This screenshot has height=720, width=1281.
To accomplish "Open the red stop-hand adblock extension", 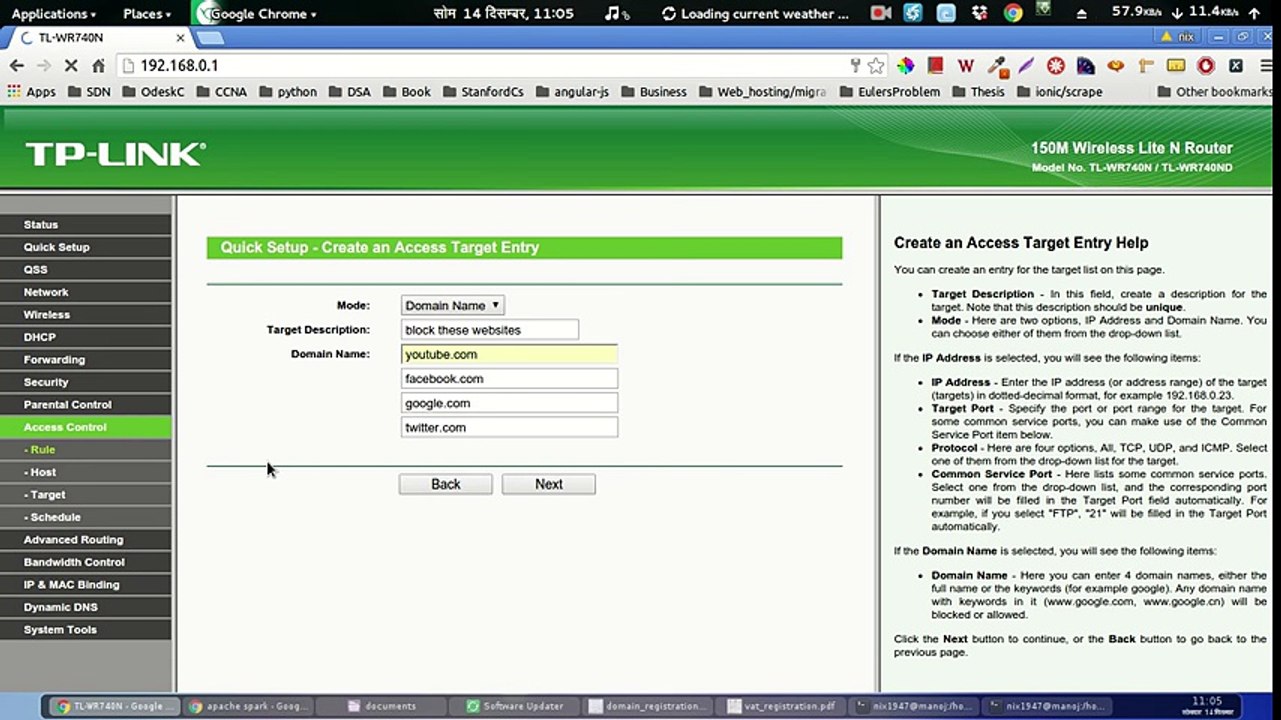I will point(1206,66).
